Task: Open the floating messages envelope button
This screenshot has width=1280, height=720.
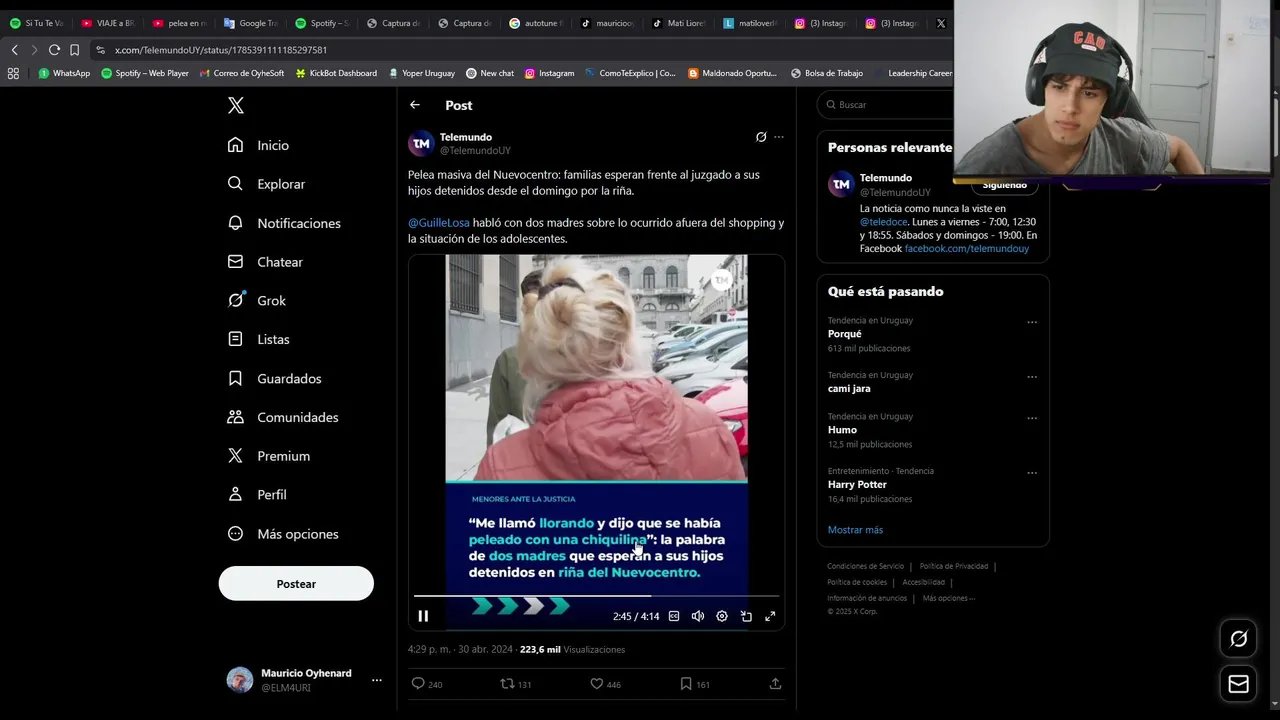Action: (x=1239, y=684)
